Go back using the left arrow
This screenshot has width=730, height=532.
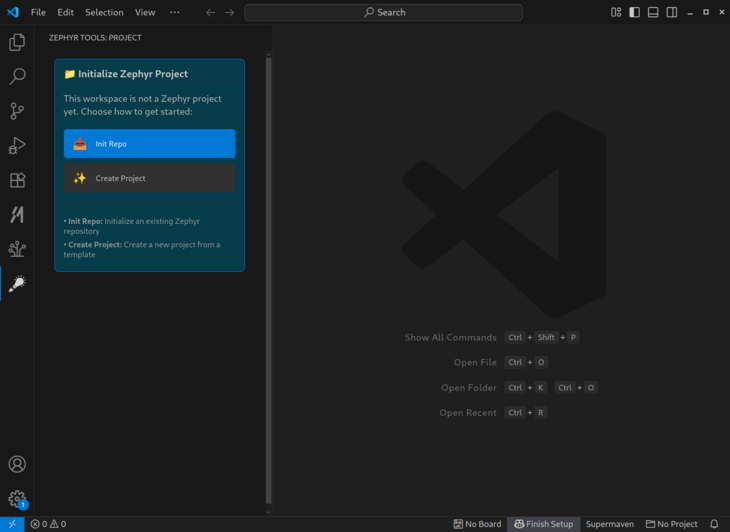210,13
